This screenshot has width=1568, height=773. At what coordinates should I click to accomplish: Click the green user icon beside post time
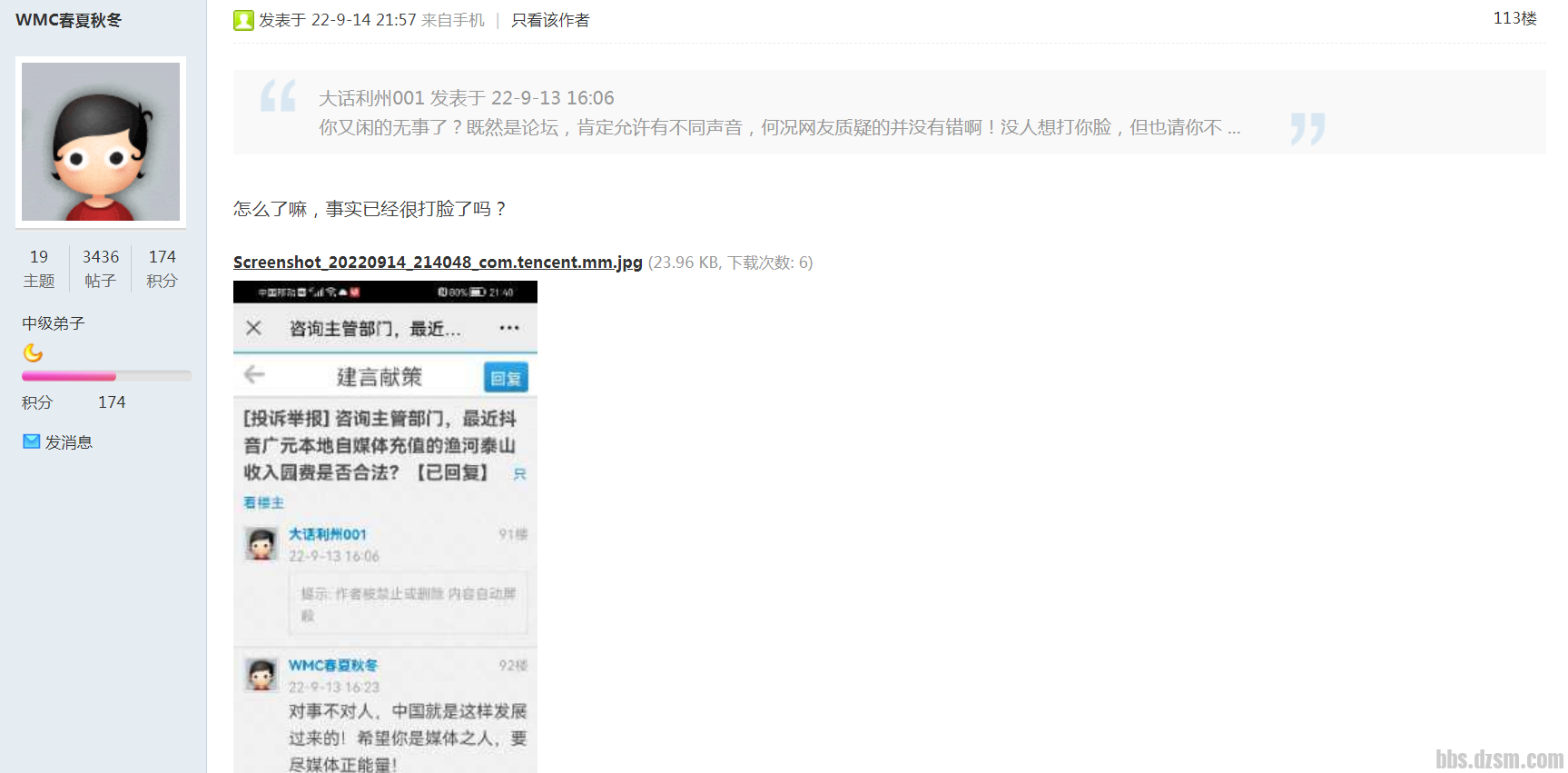point(242,20)
